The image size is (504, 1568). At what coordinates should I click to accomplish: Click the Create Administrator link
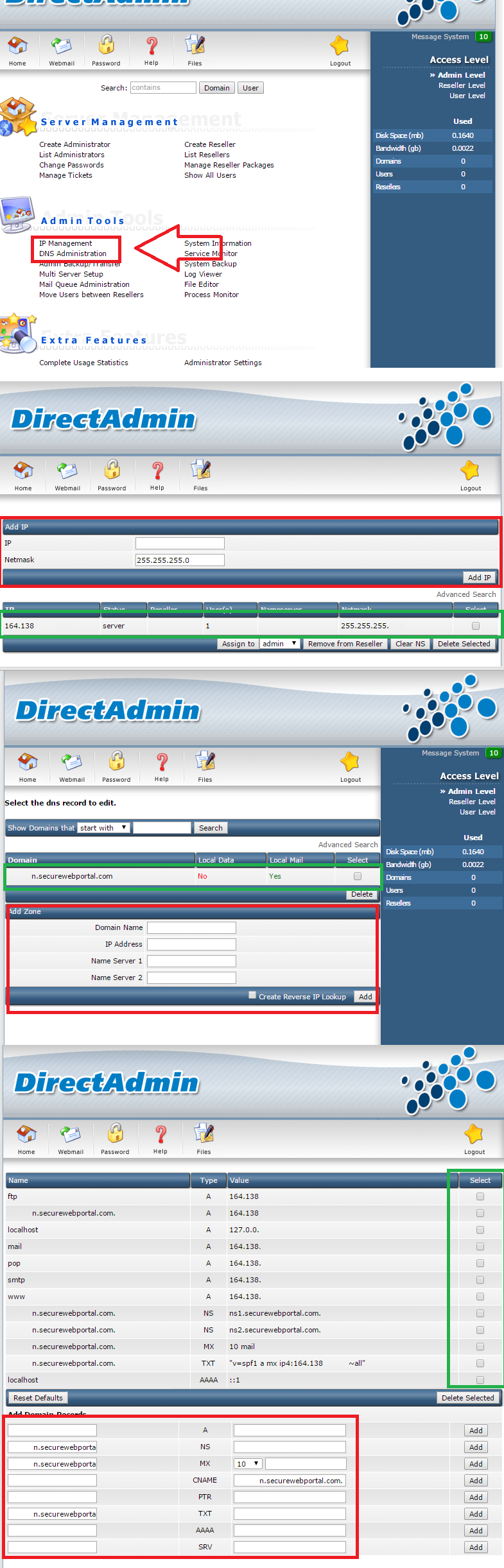[x=74, y=144]
